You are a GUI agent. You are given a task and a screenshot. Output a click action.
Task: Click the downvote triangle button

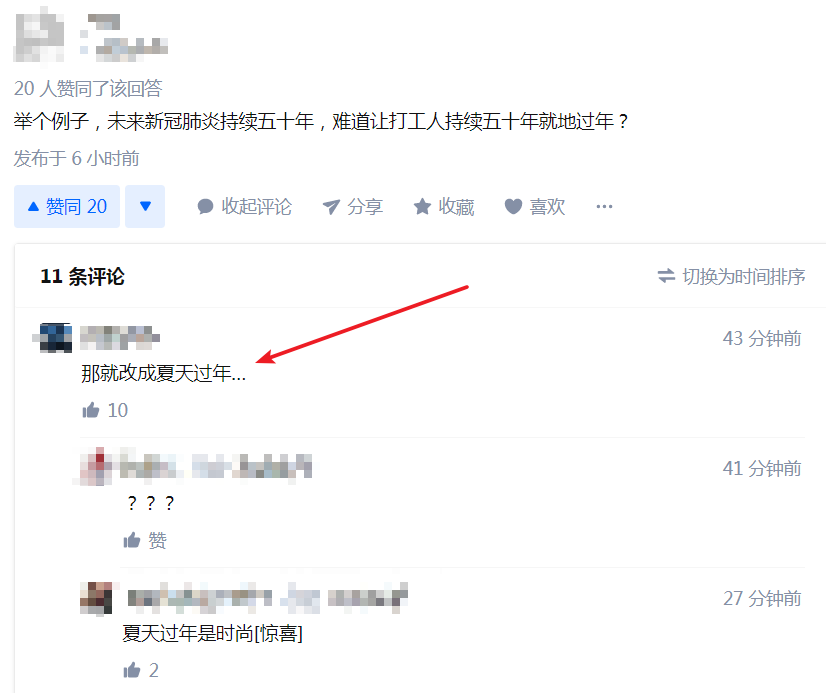pos(145,206)
